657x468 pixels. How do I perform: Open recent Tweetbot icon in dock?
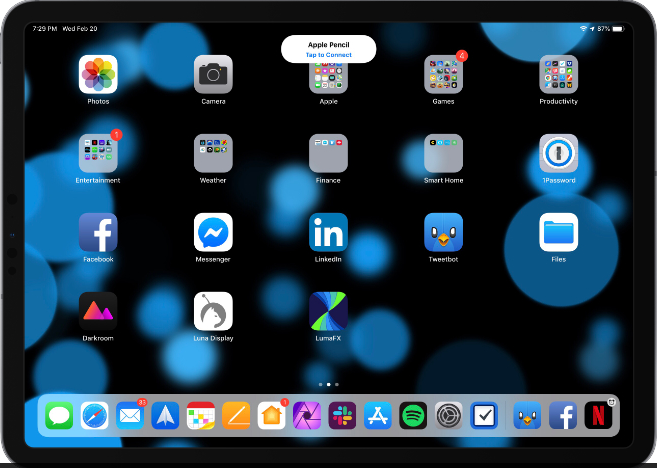528,416
